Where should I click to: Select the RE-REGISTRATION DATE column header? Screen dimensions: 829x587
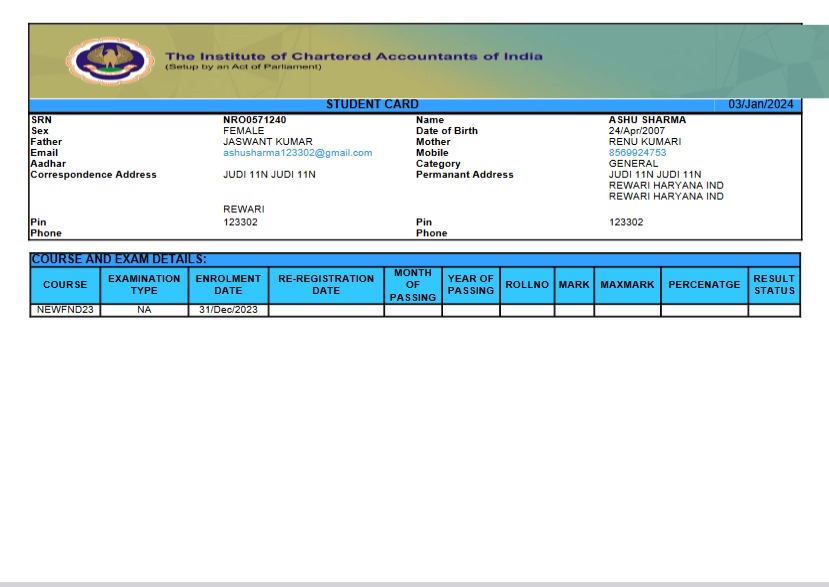326,285
